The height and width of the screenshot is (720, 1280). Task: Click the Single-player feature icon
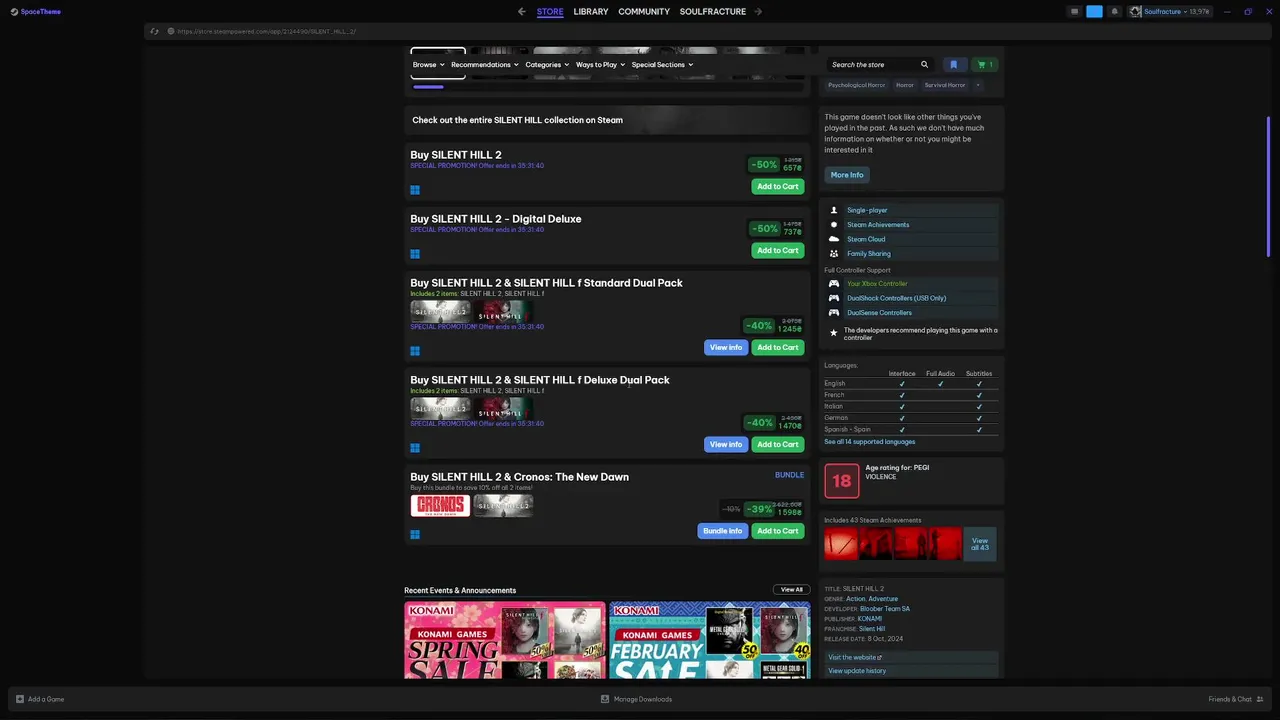tap(834, 210)
